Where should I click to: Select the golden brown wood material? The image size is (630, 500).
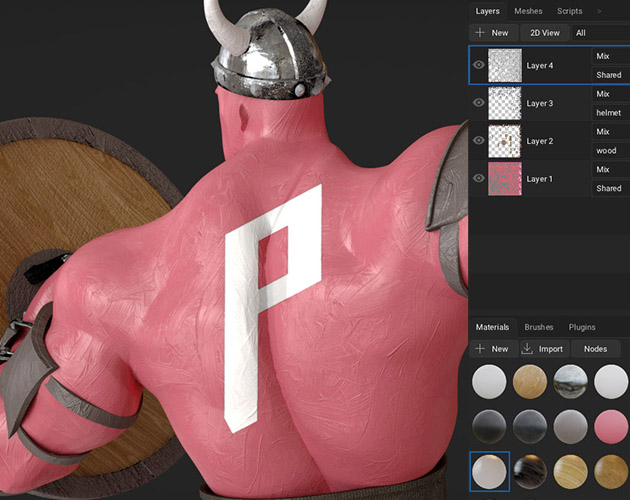611,472
